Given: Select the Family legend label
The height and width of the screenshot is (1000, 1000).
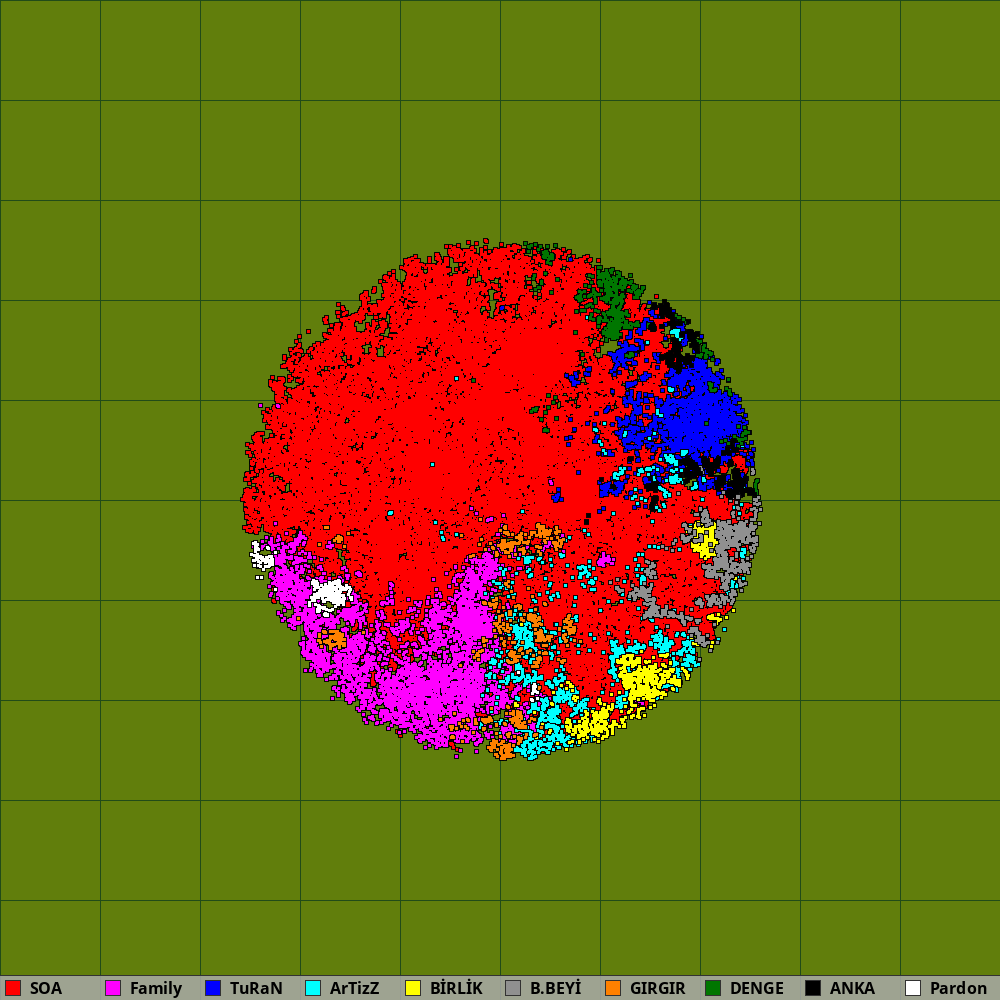Looking at the screenshot, I should coord(156,989).
